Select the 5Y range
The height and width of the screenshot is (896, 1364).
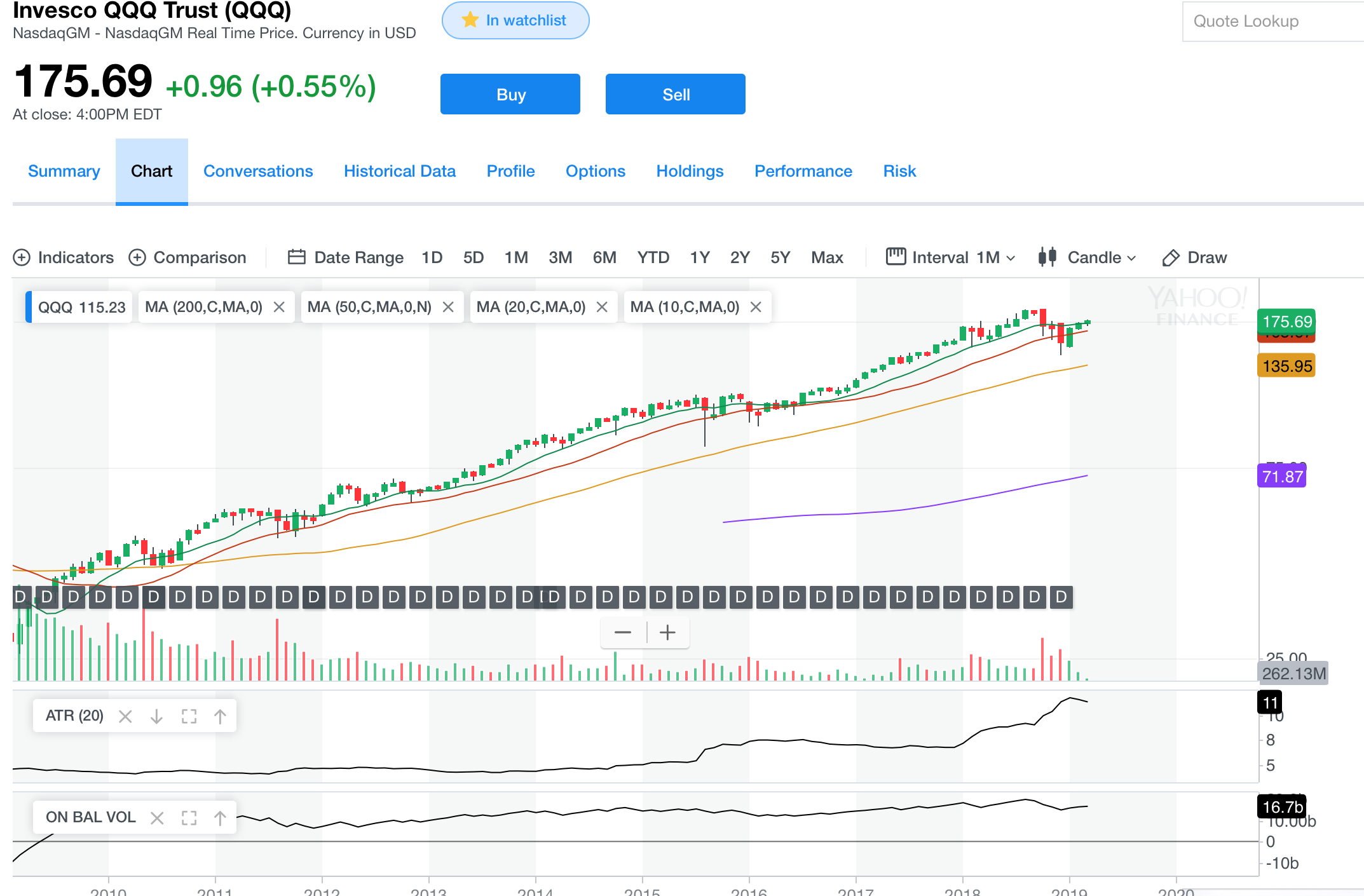[781, 257]
